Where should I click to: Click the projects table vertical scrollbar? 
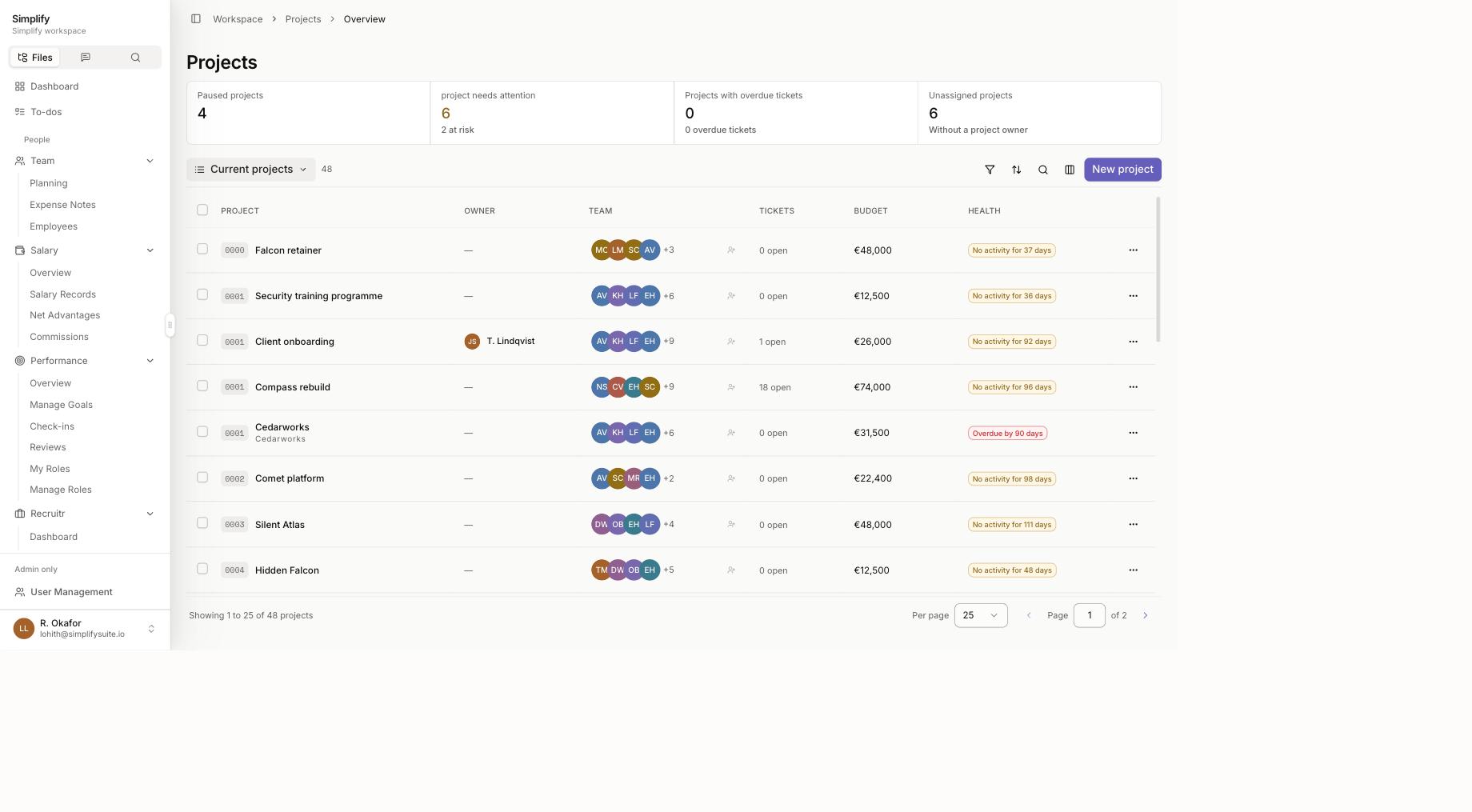(x=1158, y=270)
